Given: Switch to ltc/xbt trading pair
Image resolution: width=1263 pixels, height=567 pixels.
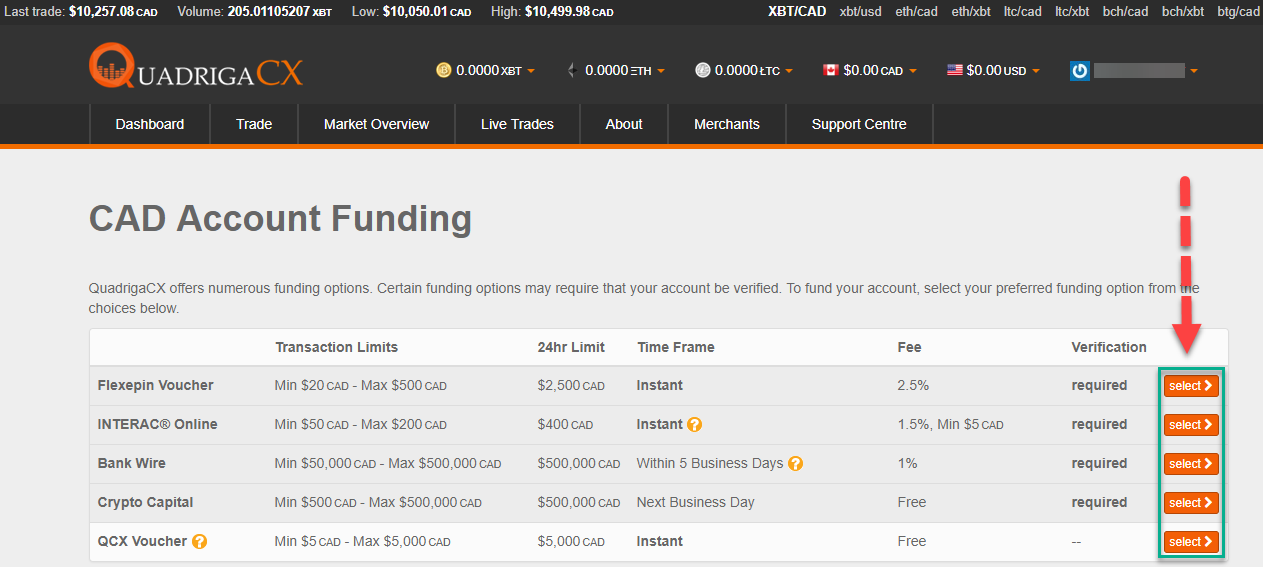Looking at the screenshot, I should coord(1072,12).
